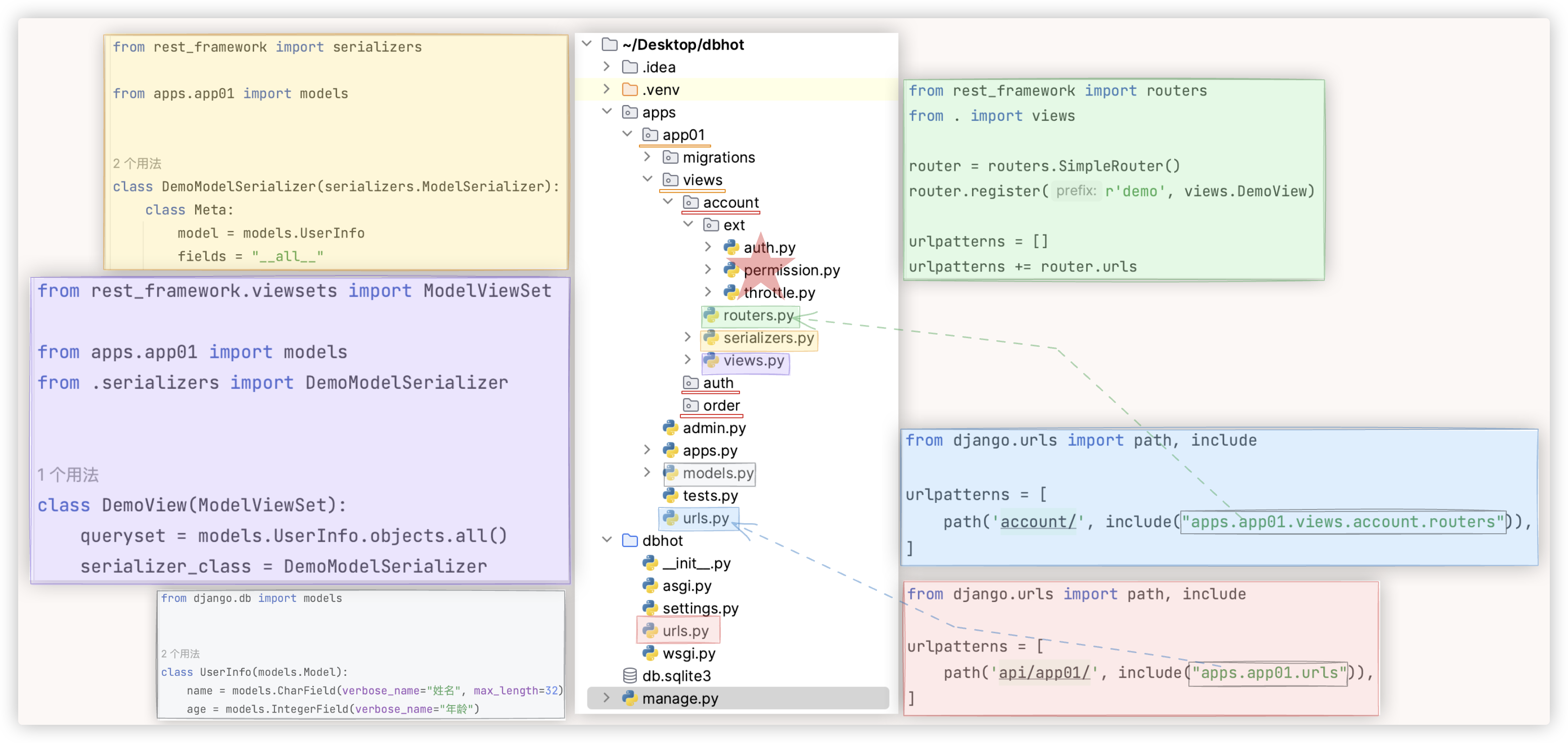Select routers.py in the project tree
This screenshot has width=1568, height=743.
(x=757, y=315)
